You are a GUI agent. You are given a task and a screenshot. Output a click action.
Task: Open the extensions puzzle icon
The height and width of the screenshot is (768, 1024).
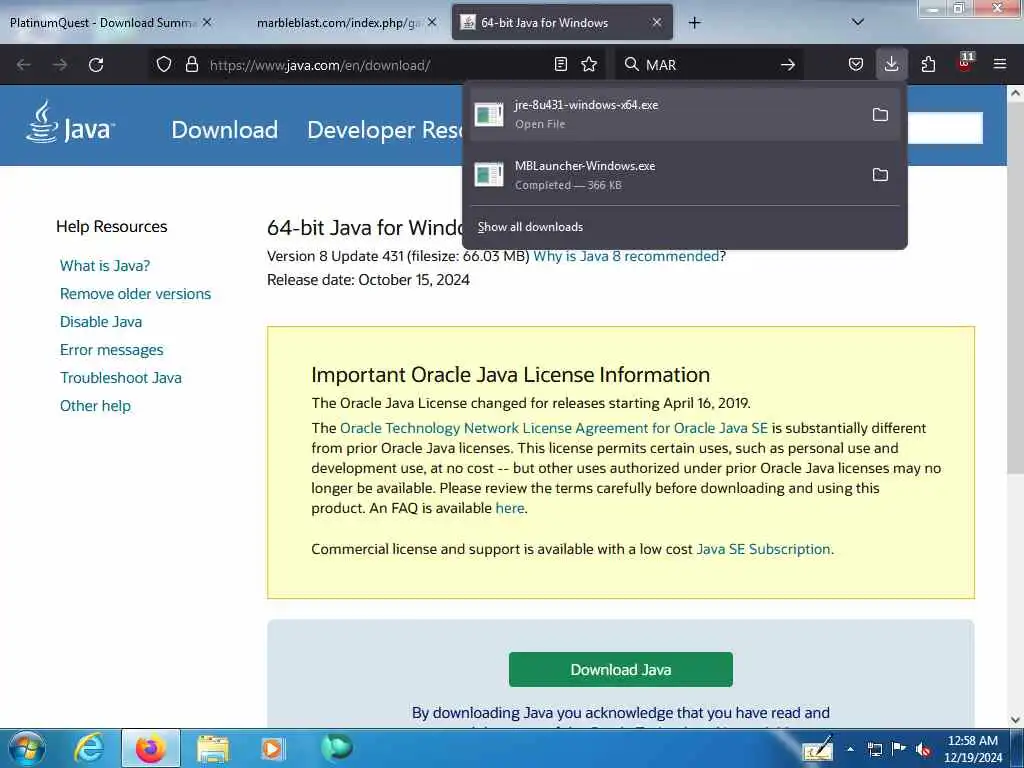tap(928, 64)
